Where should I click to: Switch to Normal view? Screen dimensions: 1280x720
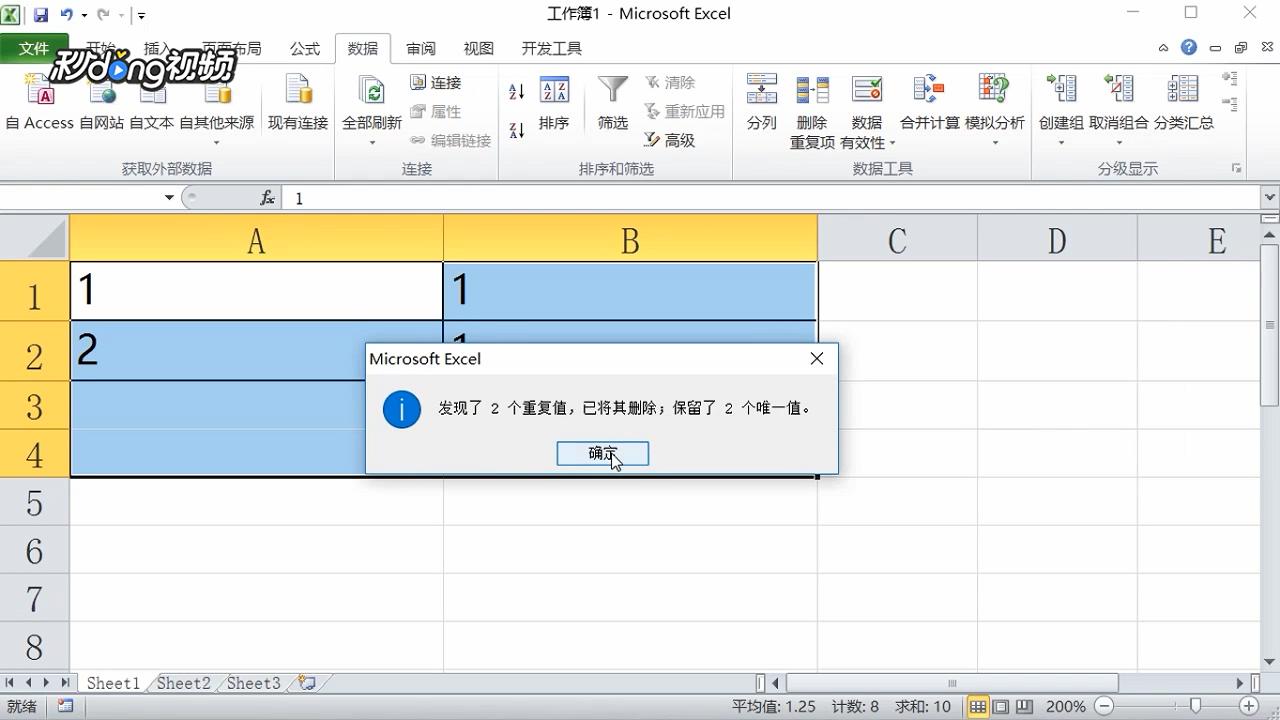tap(978, 707)
